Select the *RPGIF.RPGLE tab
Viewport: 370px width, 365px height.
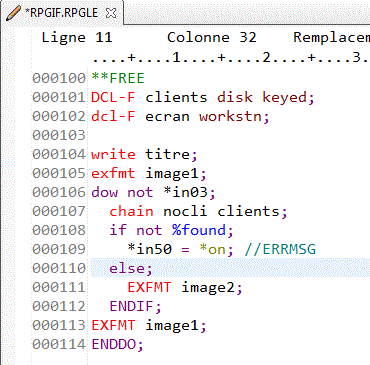[62, 13]
